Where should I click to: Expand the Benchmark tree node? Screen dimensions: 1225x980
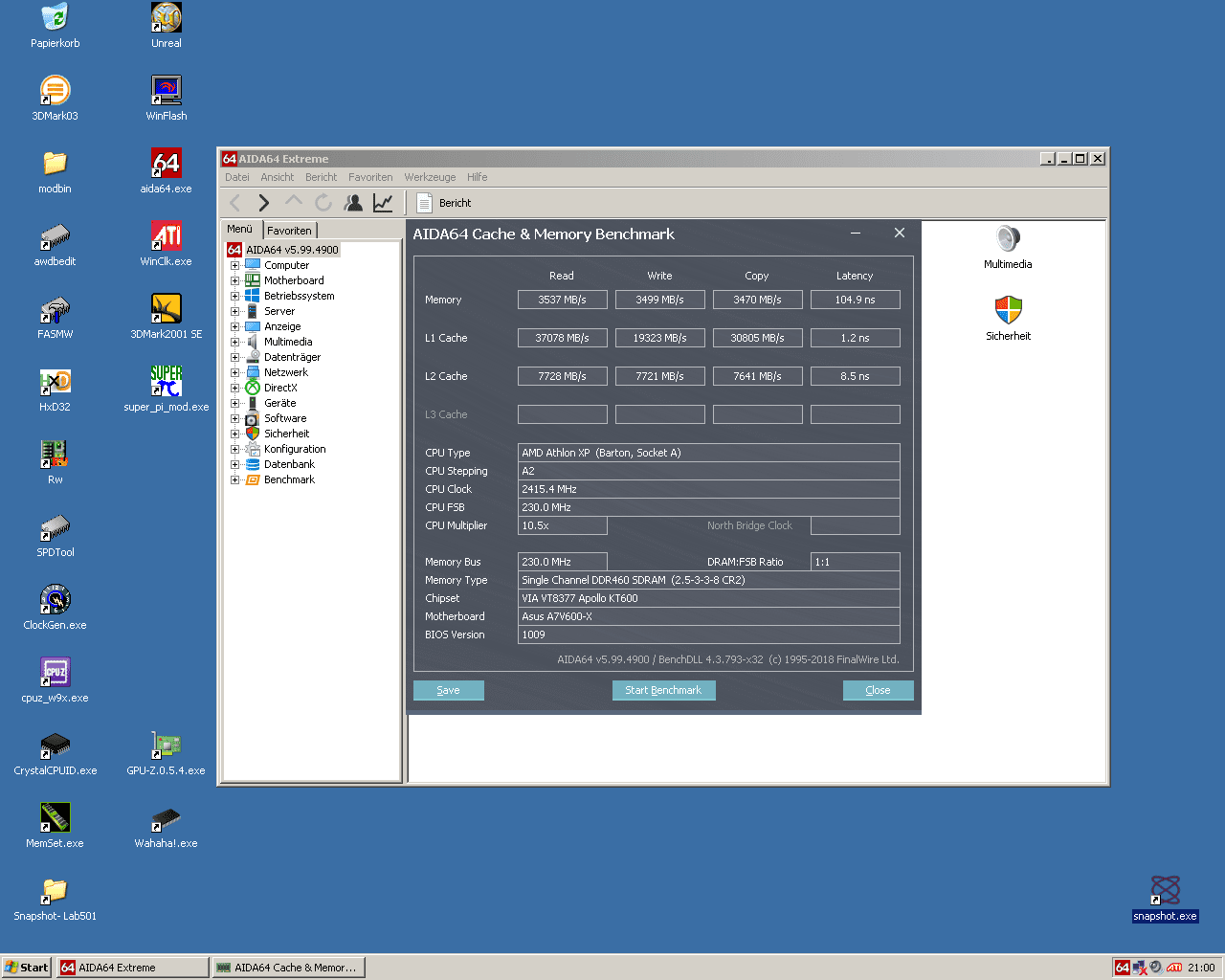(234, 479)
